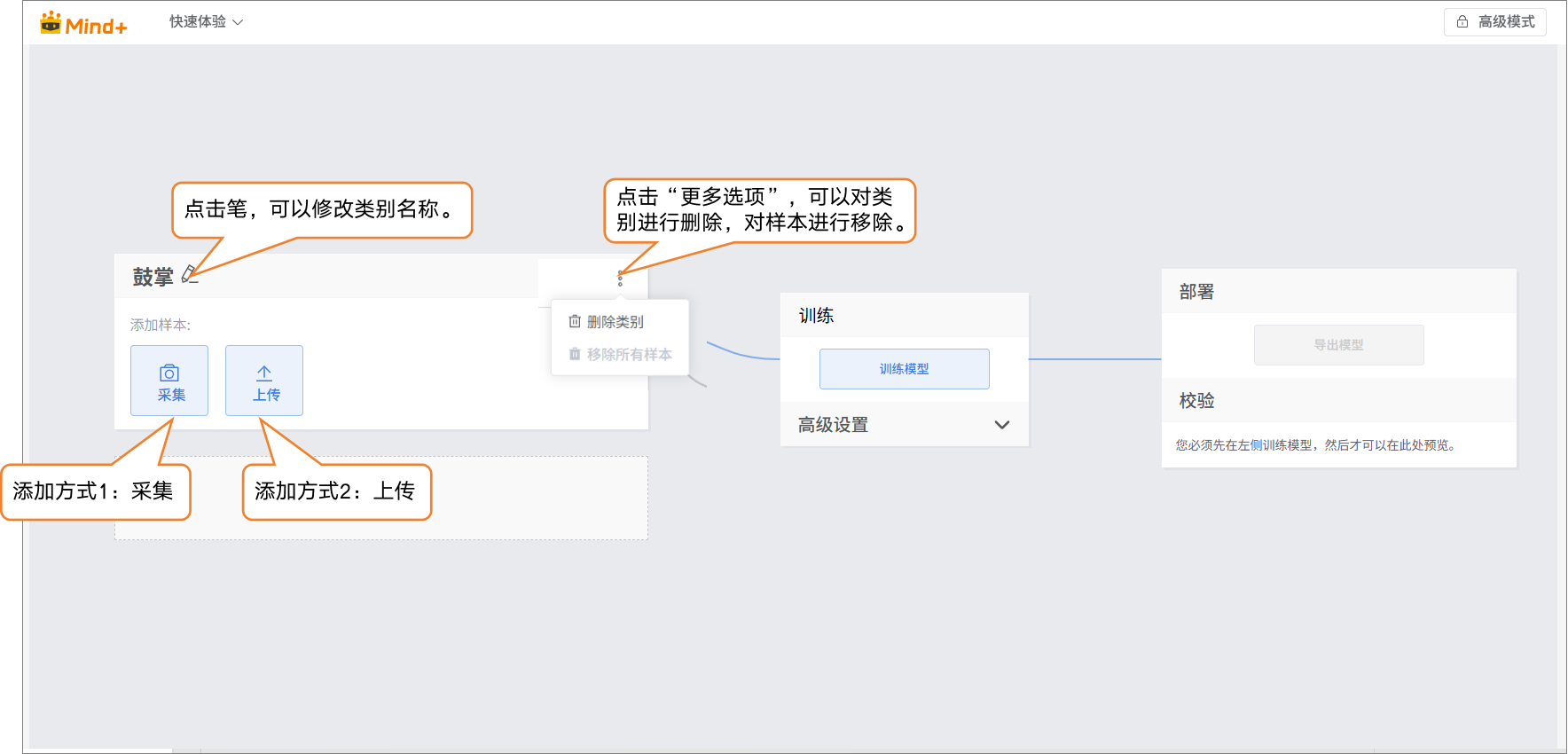1568x754 pixels.
Task: Click the pencil icon to rename 鼓掌
Action: point(189,275)
